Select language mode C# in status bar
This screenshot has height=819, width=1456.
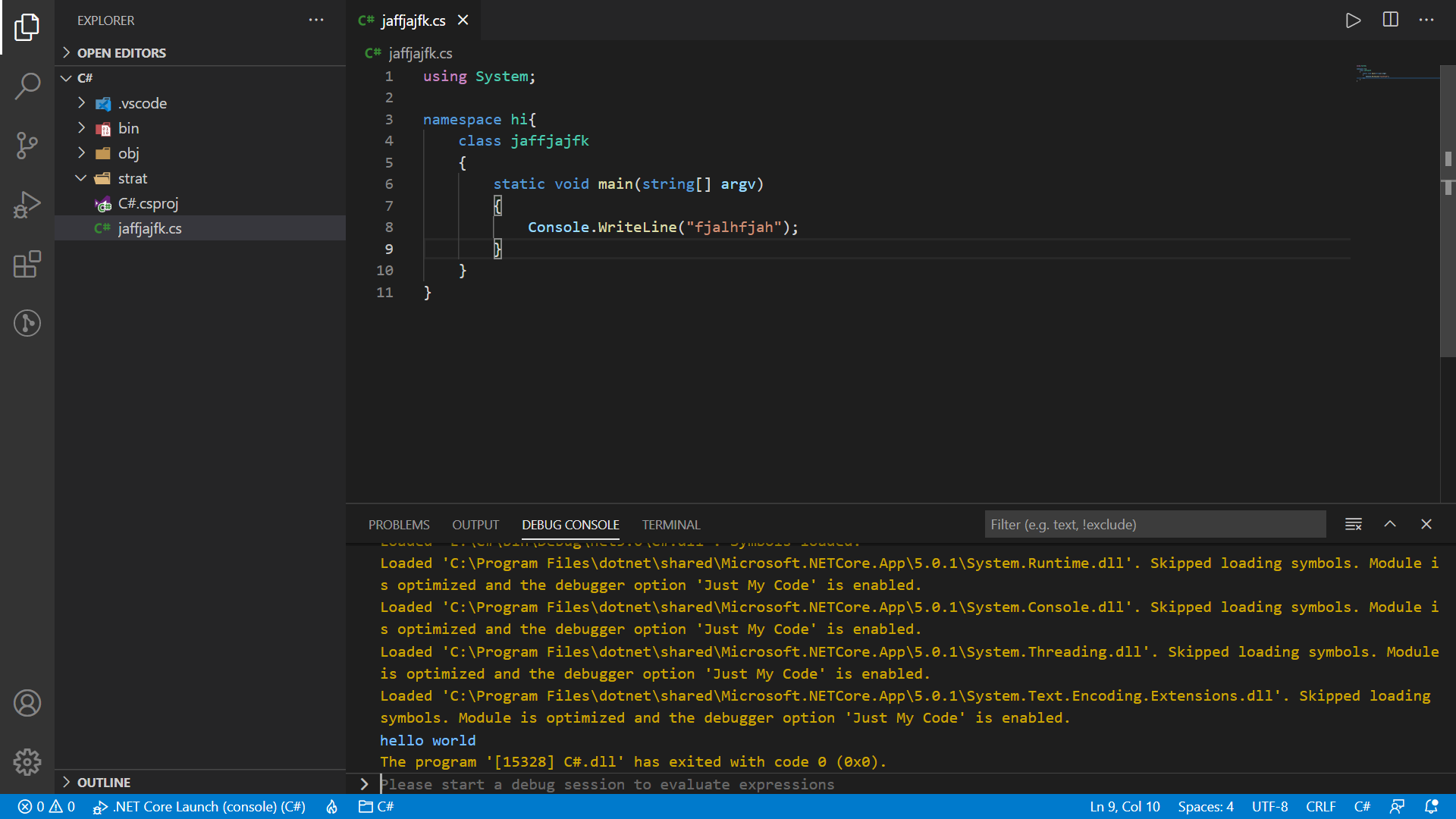[x=1362, y=807]
